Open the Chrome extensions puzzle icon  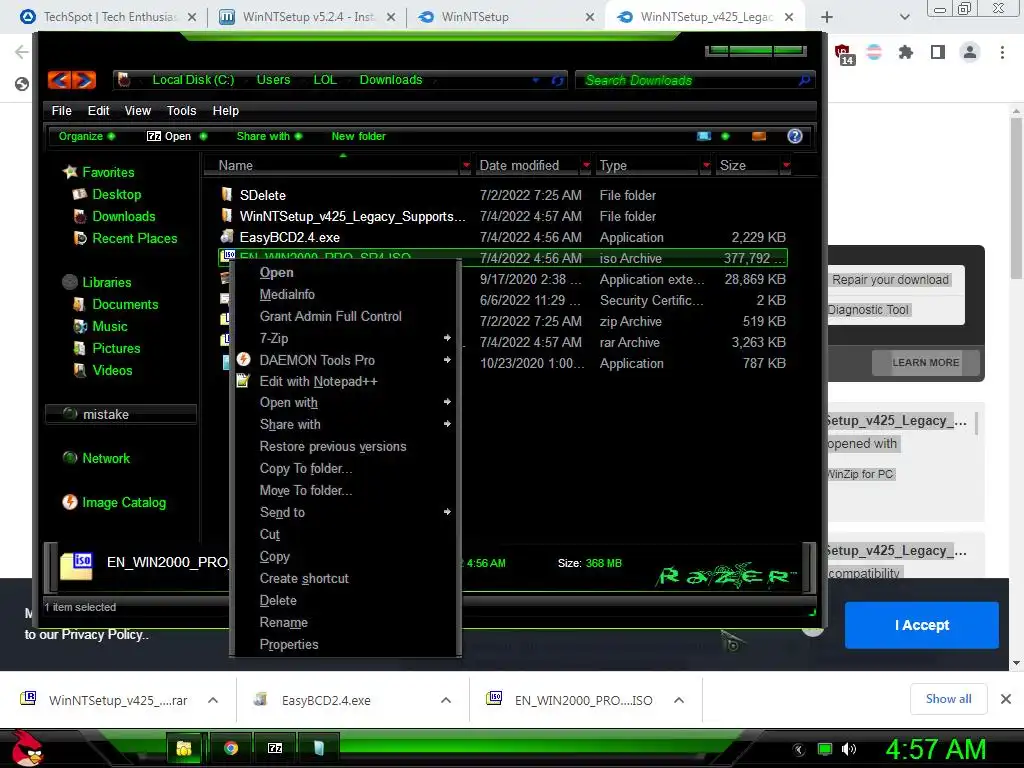906,52
